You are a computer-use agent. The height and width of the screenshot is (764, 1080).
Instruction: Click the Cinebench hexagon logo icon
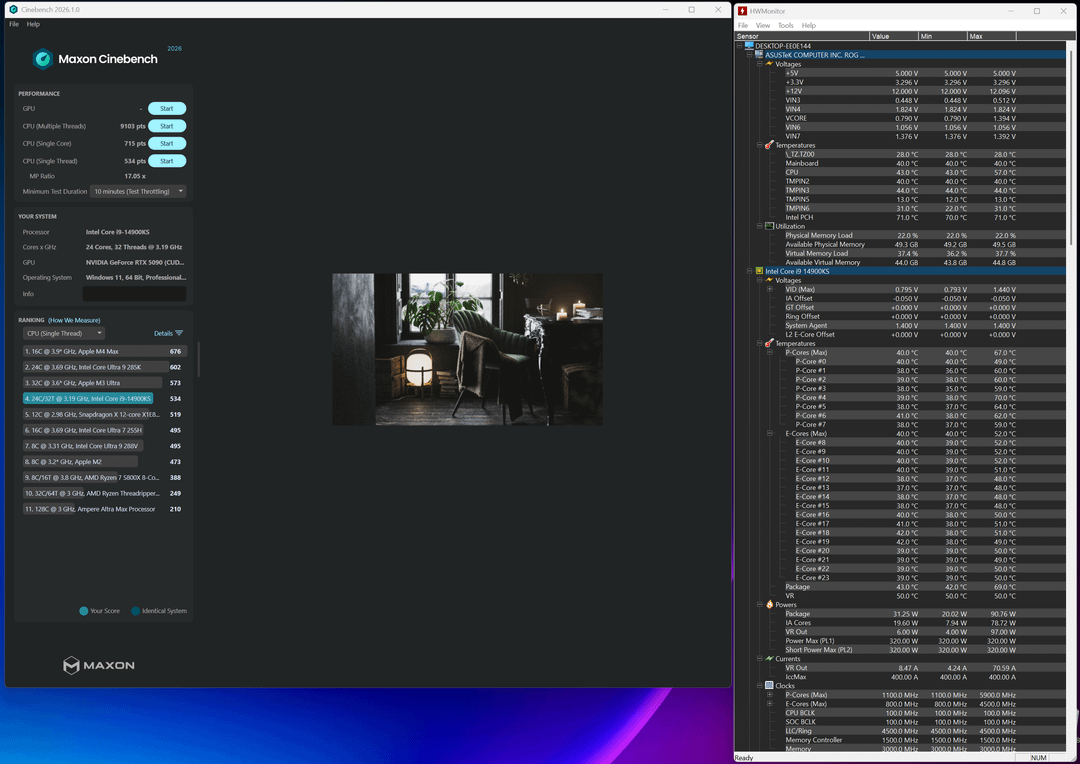coord(43,59)
